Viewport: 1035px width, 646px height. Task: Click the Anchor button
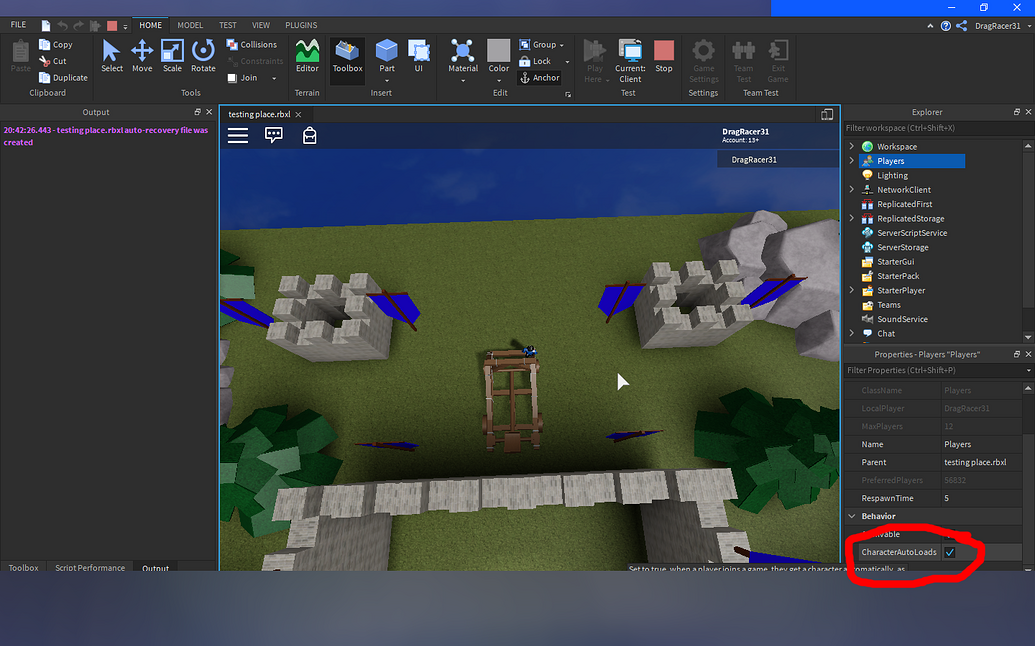coord(540,78)
